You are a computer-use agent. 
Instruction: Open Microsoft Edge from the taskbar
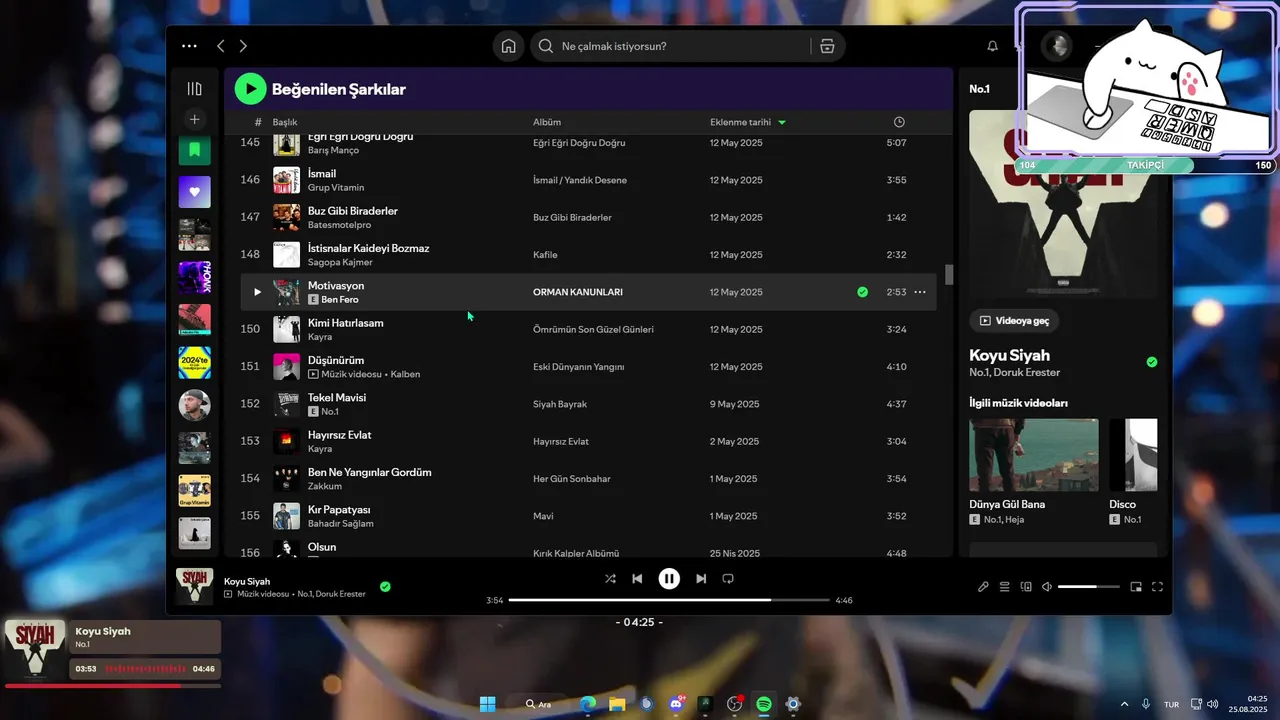(x=588, y=704)
